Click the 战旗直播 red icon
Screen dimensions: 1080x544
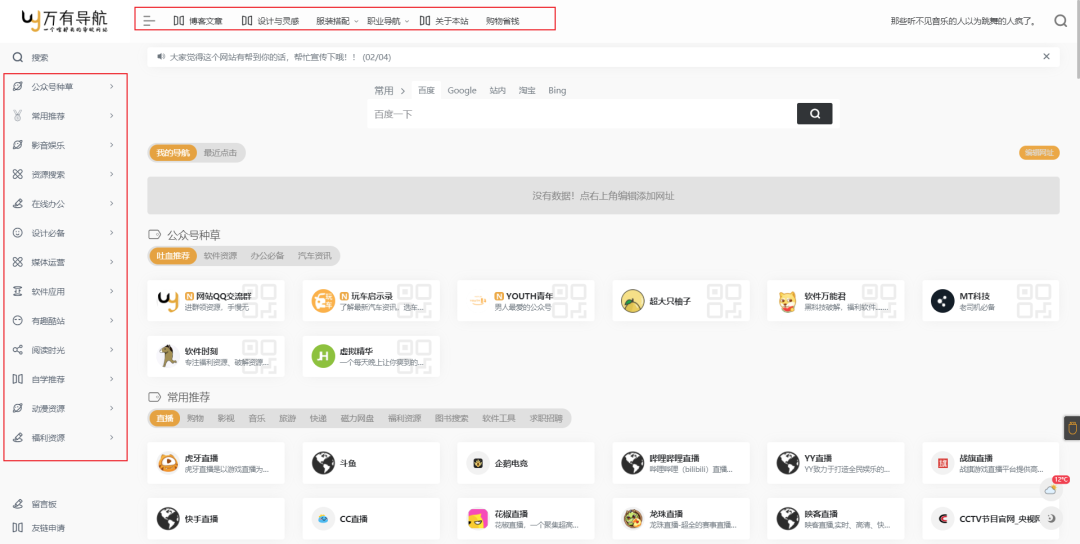point(942,463)
